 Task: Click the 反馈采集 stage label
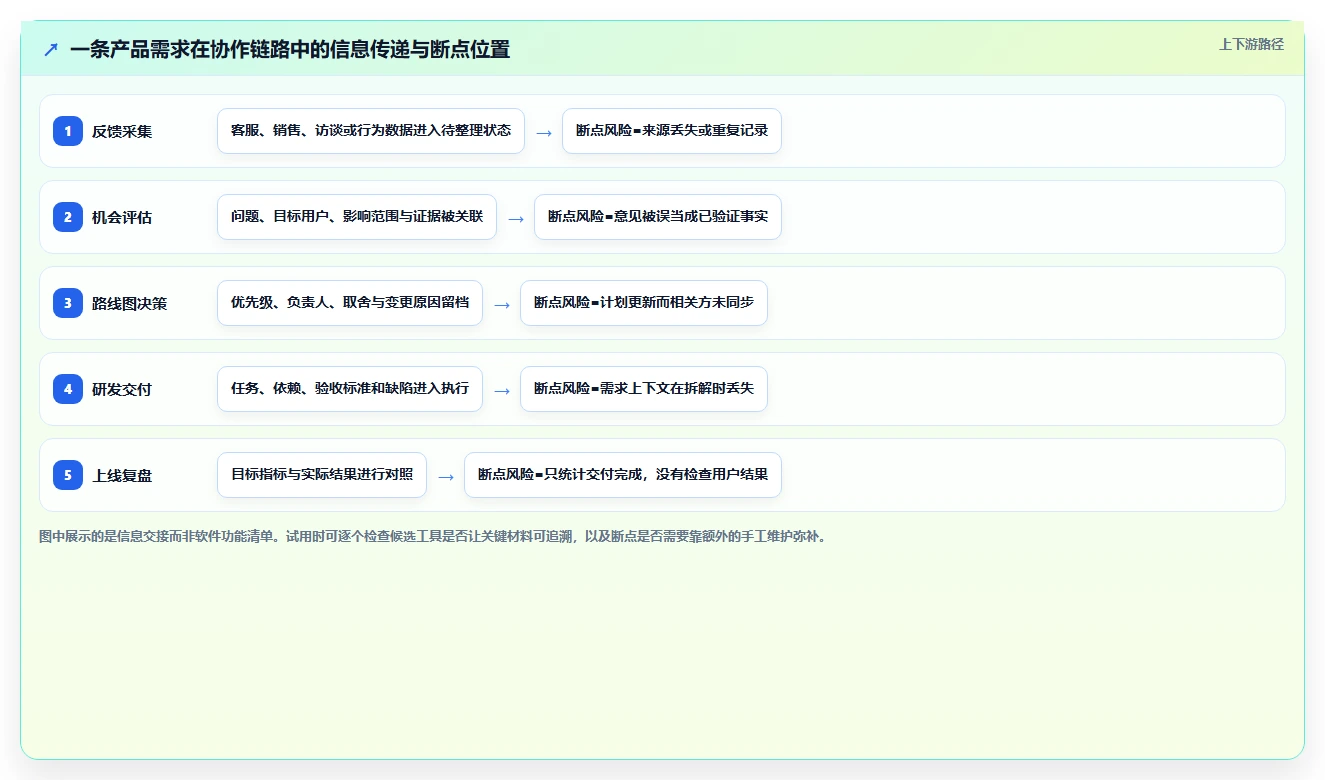(122, 131)
